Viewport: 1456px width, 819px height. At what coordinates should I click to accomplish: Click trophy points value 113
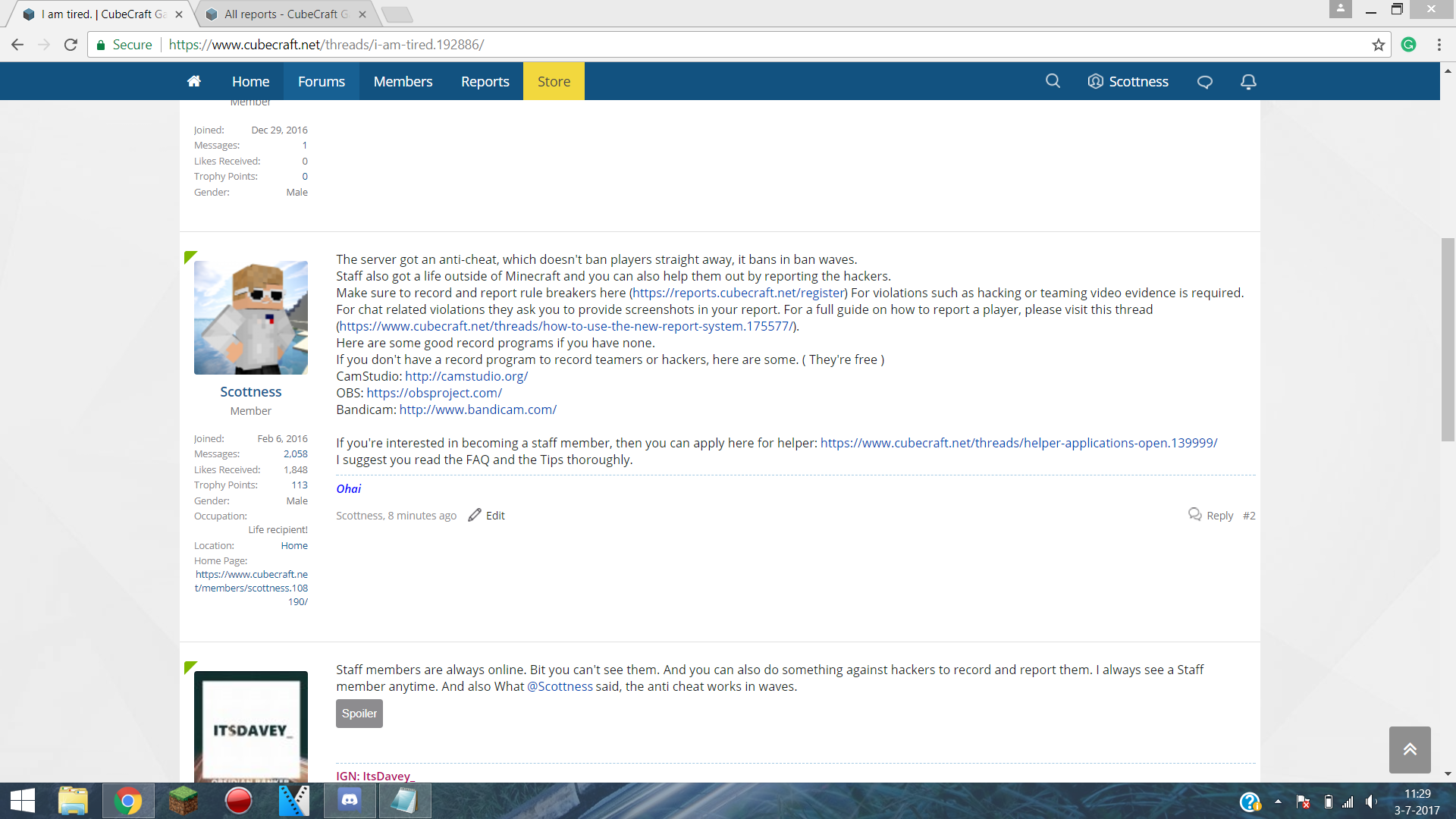click(x=300, y=485)
